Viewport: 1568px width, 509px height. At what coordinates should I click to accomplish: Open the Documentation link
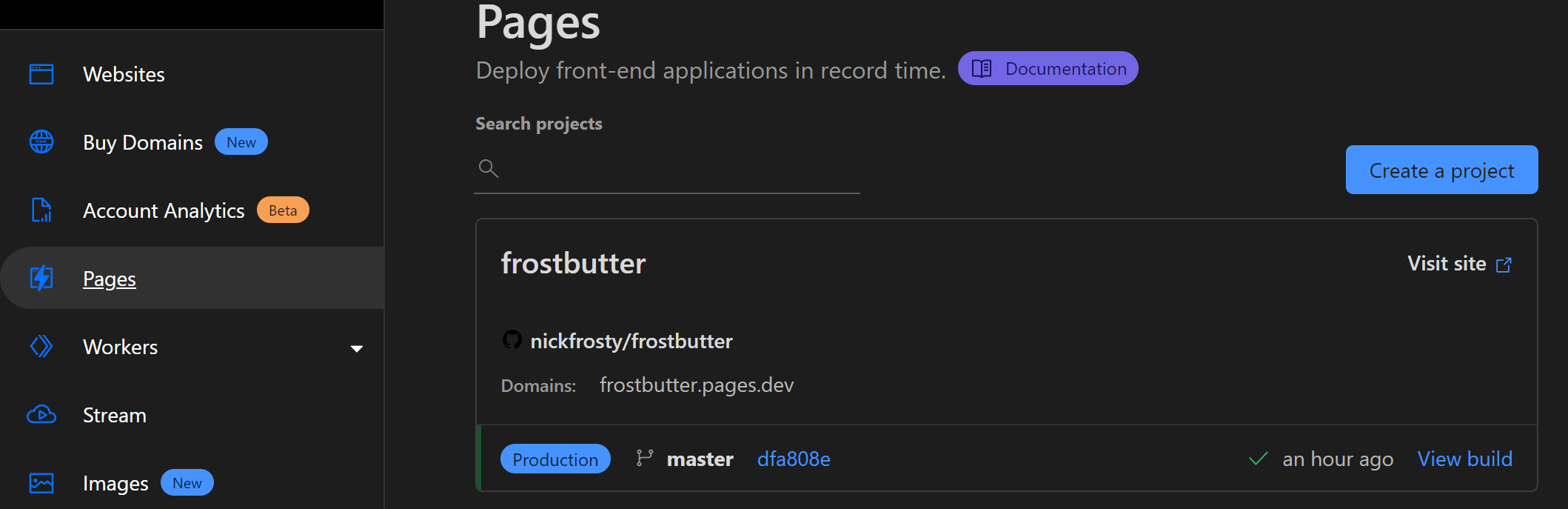(x=1048, y=68)
